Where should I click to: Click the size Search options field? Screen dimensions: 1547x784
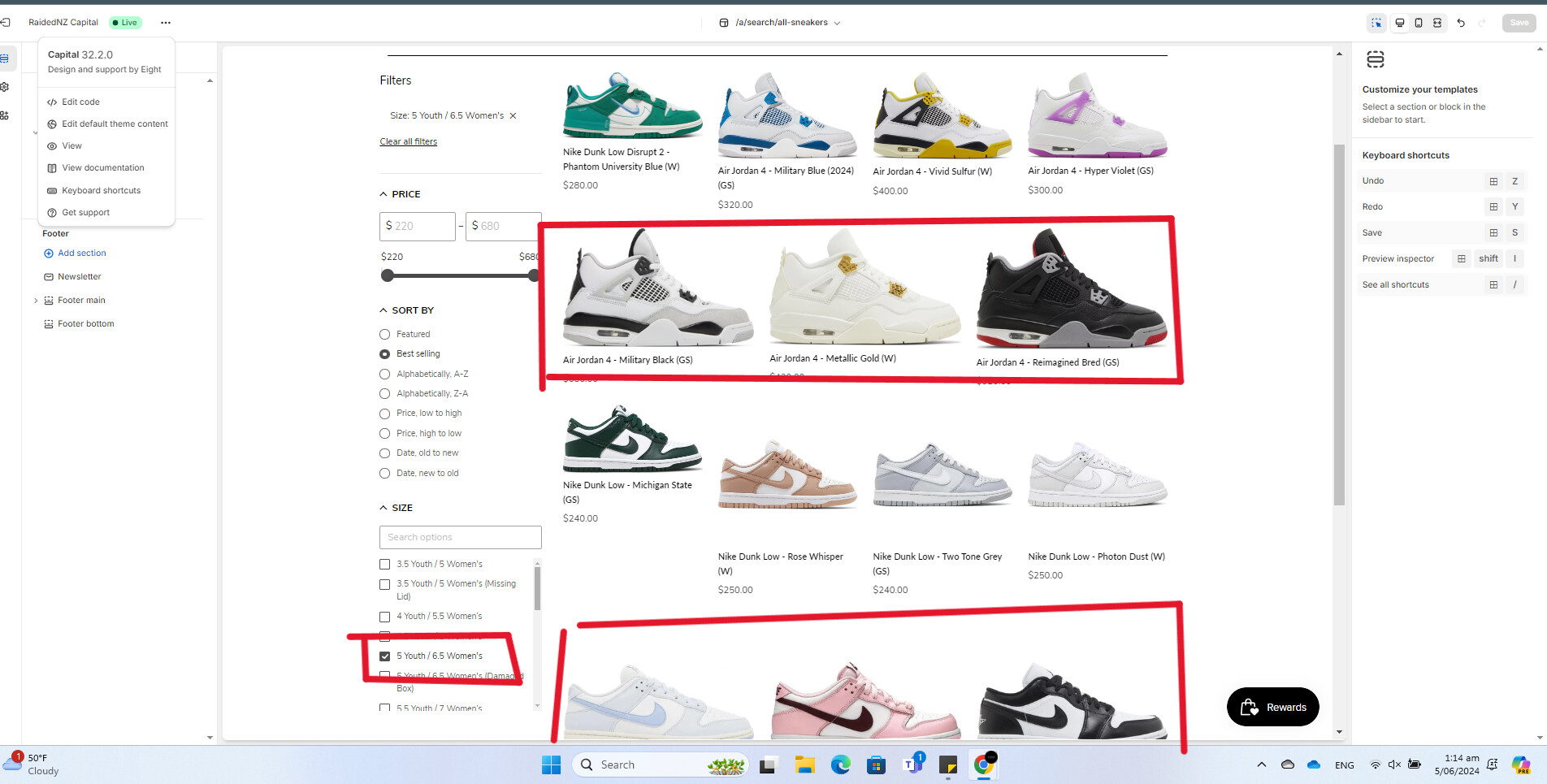[x=461, y=538]
